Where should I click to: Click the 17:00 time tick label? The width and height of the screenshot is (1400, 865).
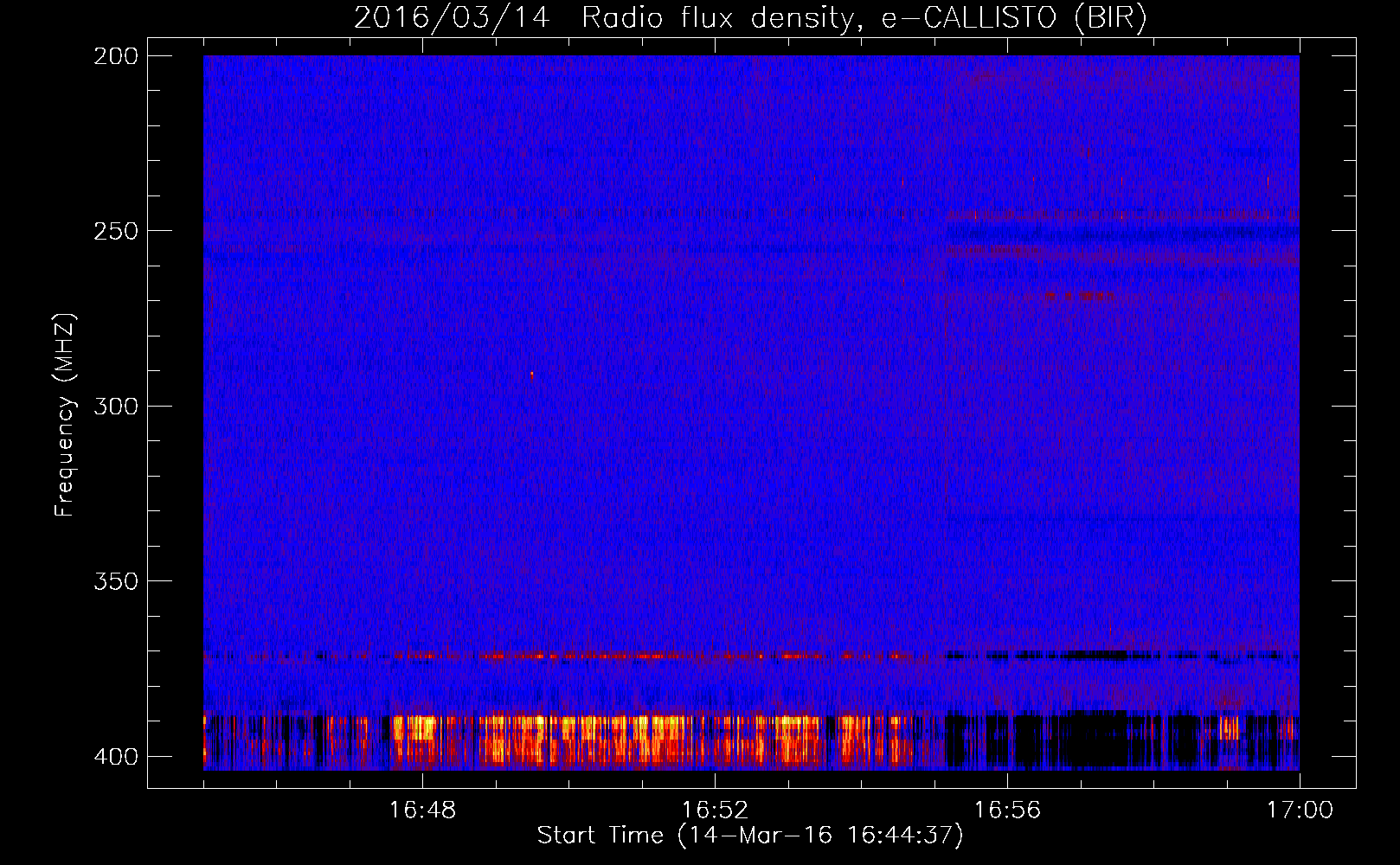(x=1300, y=811)
